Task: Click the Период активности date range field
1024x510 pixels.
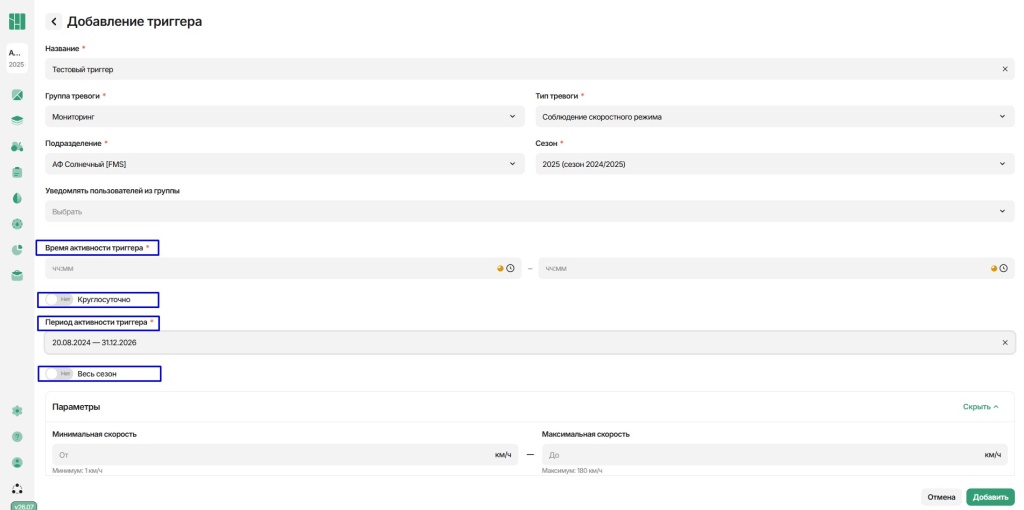Action: (x=530, y=342)
